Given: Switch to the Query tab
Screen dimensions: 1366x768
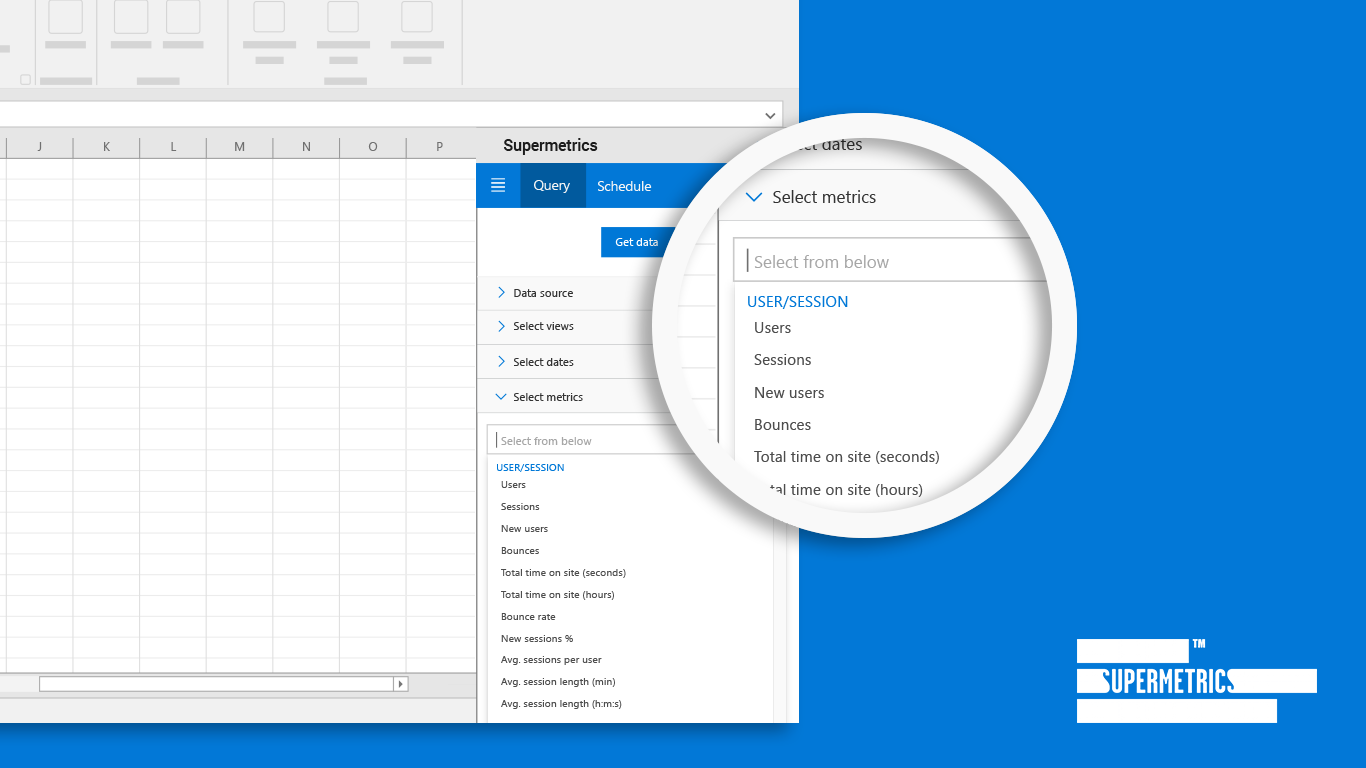Looking at the screenshot, I should coord(552,186).
